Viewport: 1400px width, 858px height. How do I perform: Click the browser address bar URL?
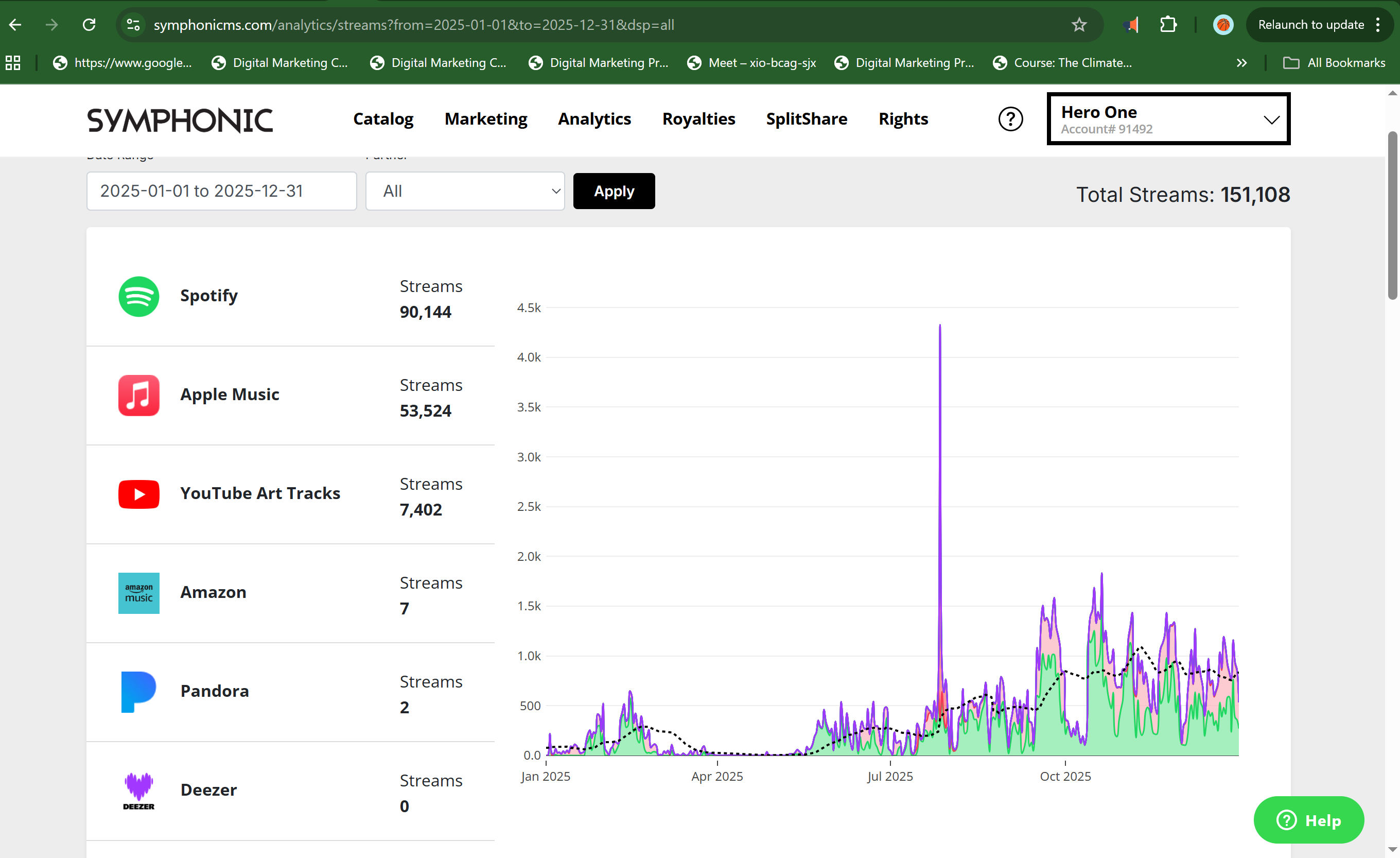click(414, 24)
